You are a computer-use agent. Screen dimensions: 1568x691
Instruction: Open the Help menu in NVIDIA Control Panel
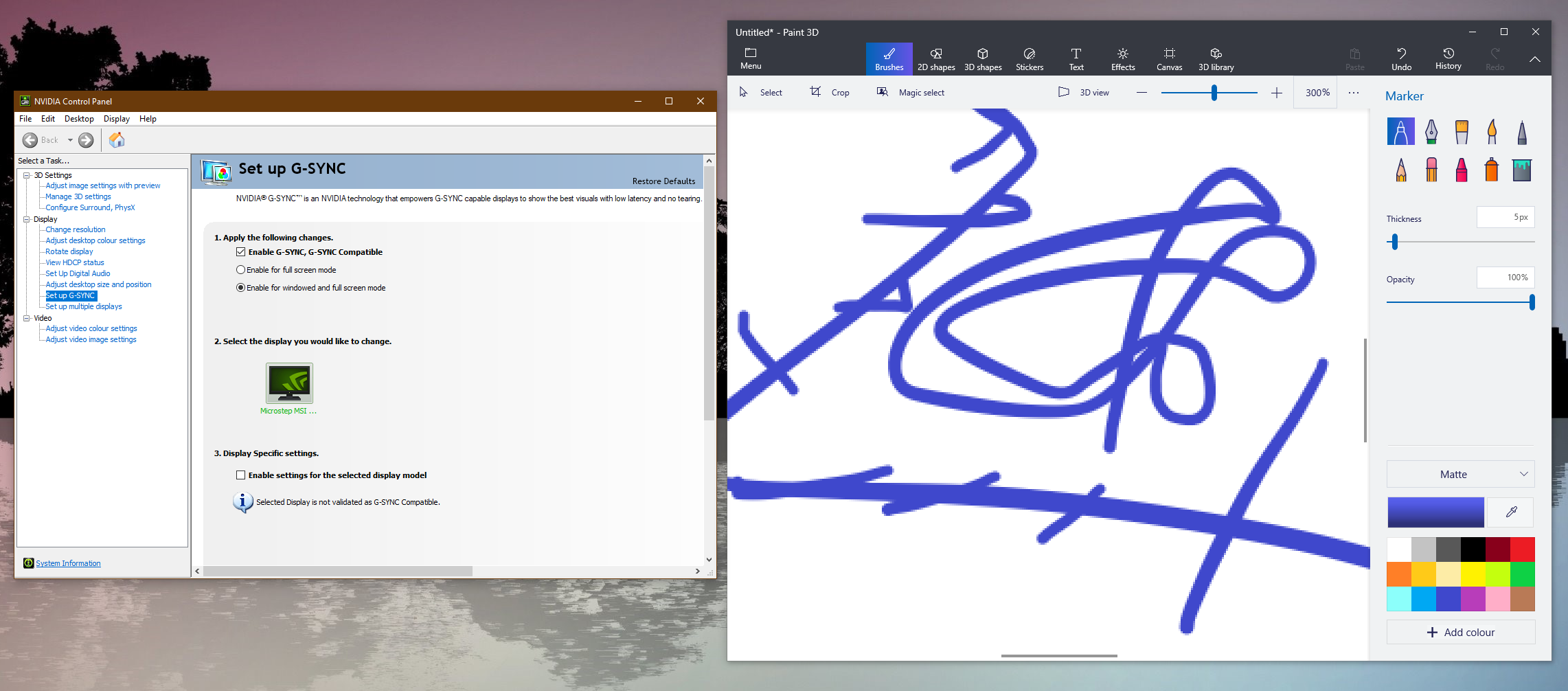pos(148,119)
